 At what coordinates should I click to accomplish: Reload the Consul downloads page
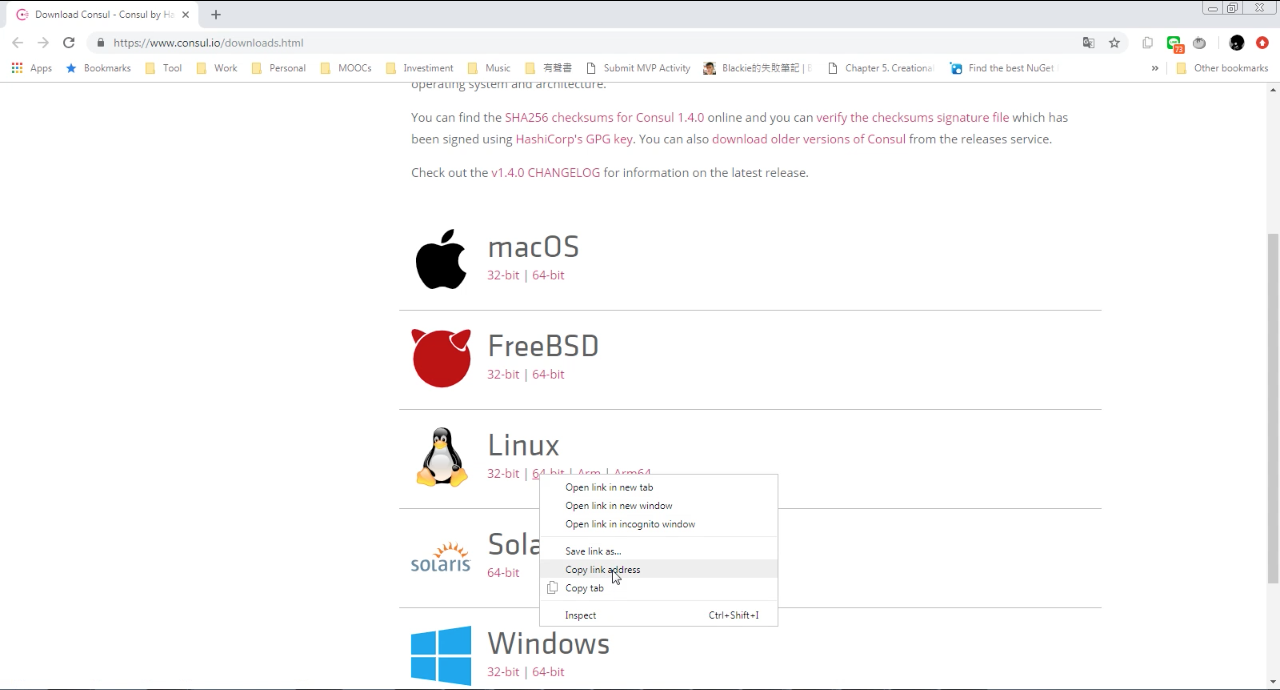[x=69, y=43]
